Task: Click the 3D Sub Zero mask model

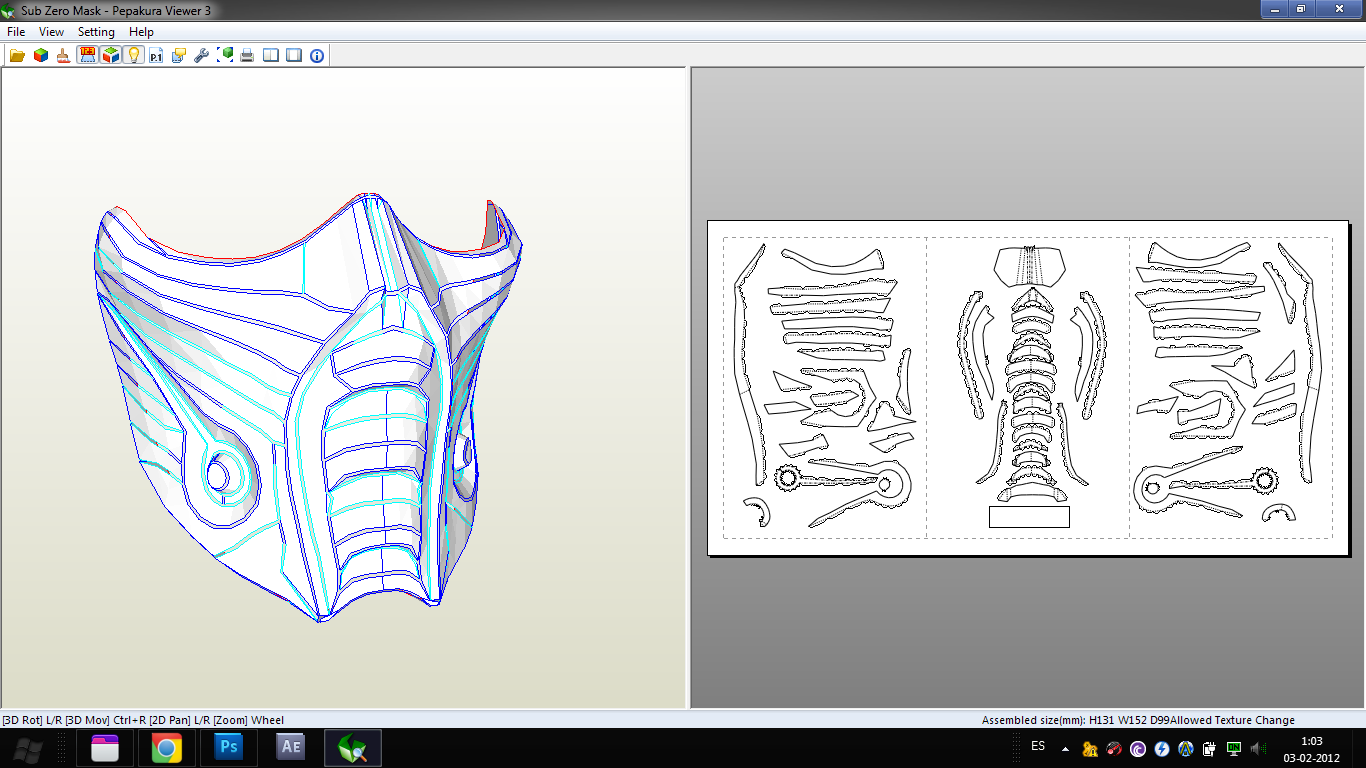Action: [306, 408]
